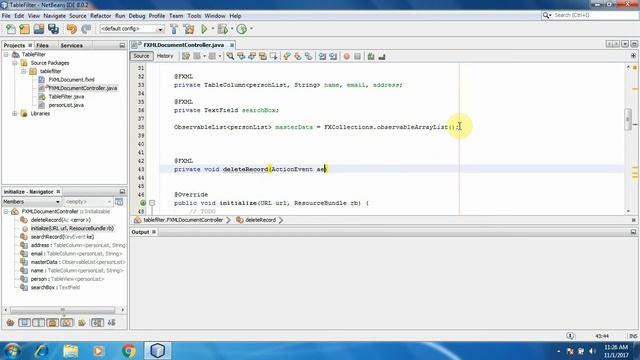This screenshot has height=360, width=640.
Task: Click the Undo arrow icon
Action: [x=72, y=29]
